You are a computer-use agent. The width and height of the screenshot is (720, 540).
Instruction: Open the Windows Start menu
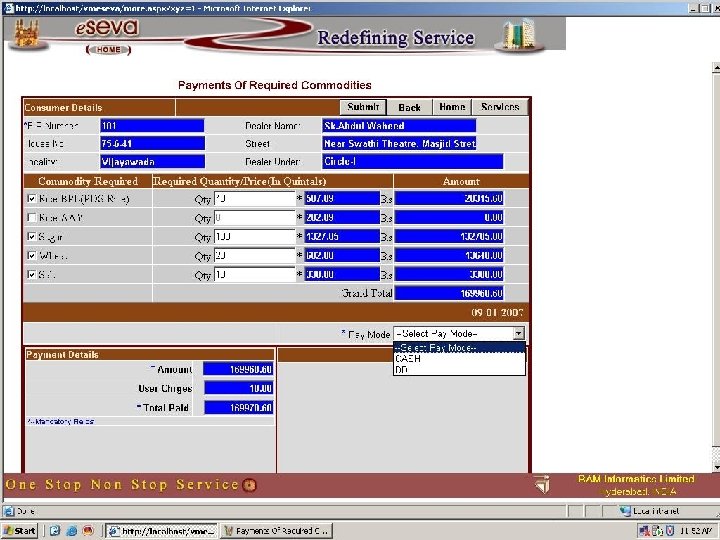[20, 530]
